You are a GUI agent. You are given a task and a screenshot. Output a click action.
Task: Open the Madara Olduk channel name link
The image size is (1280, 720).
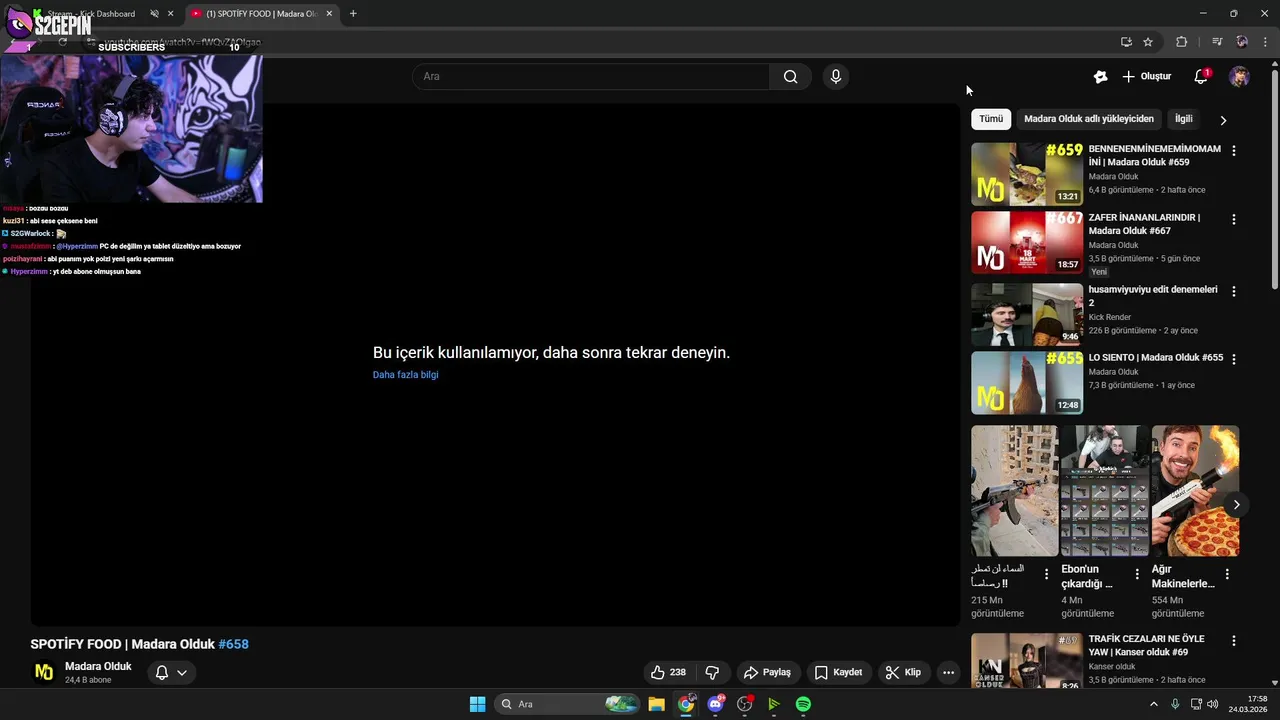click(98, 667)
